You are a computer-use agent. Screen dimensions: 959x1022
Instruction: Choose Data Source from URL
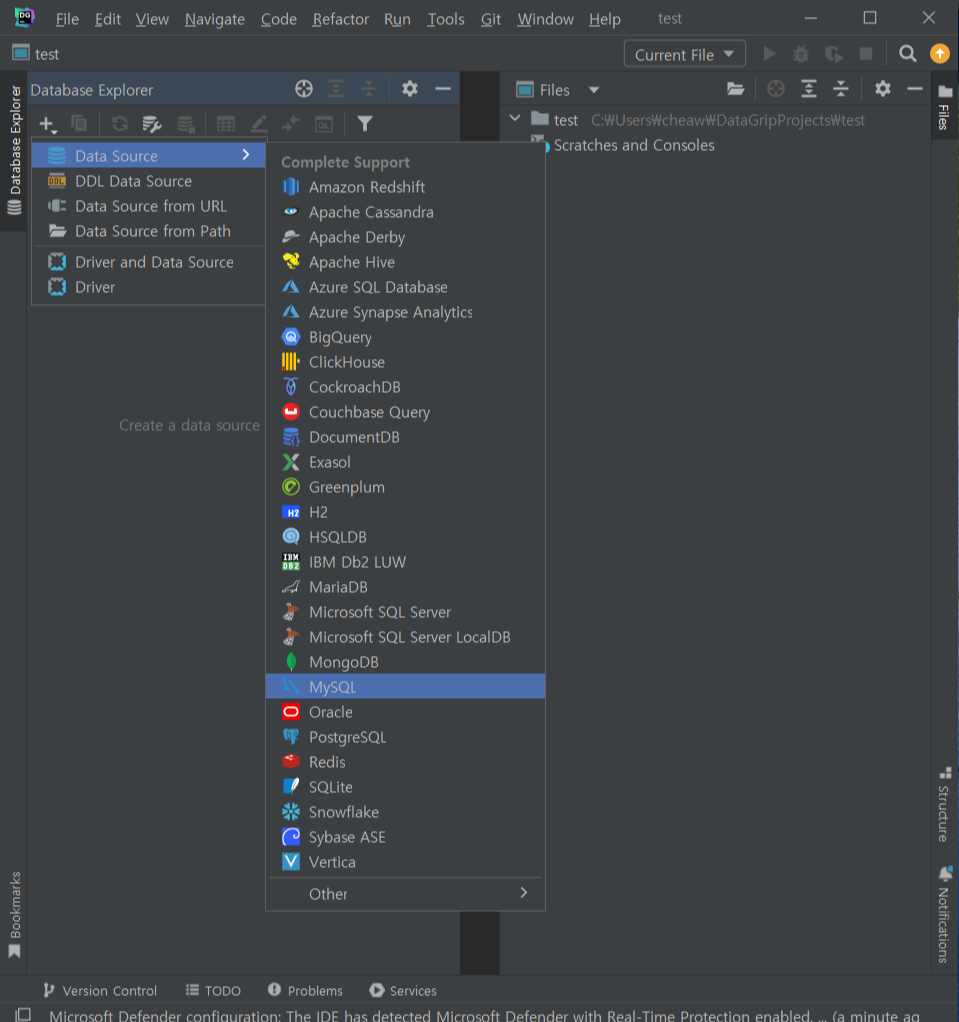point(149,206)
